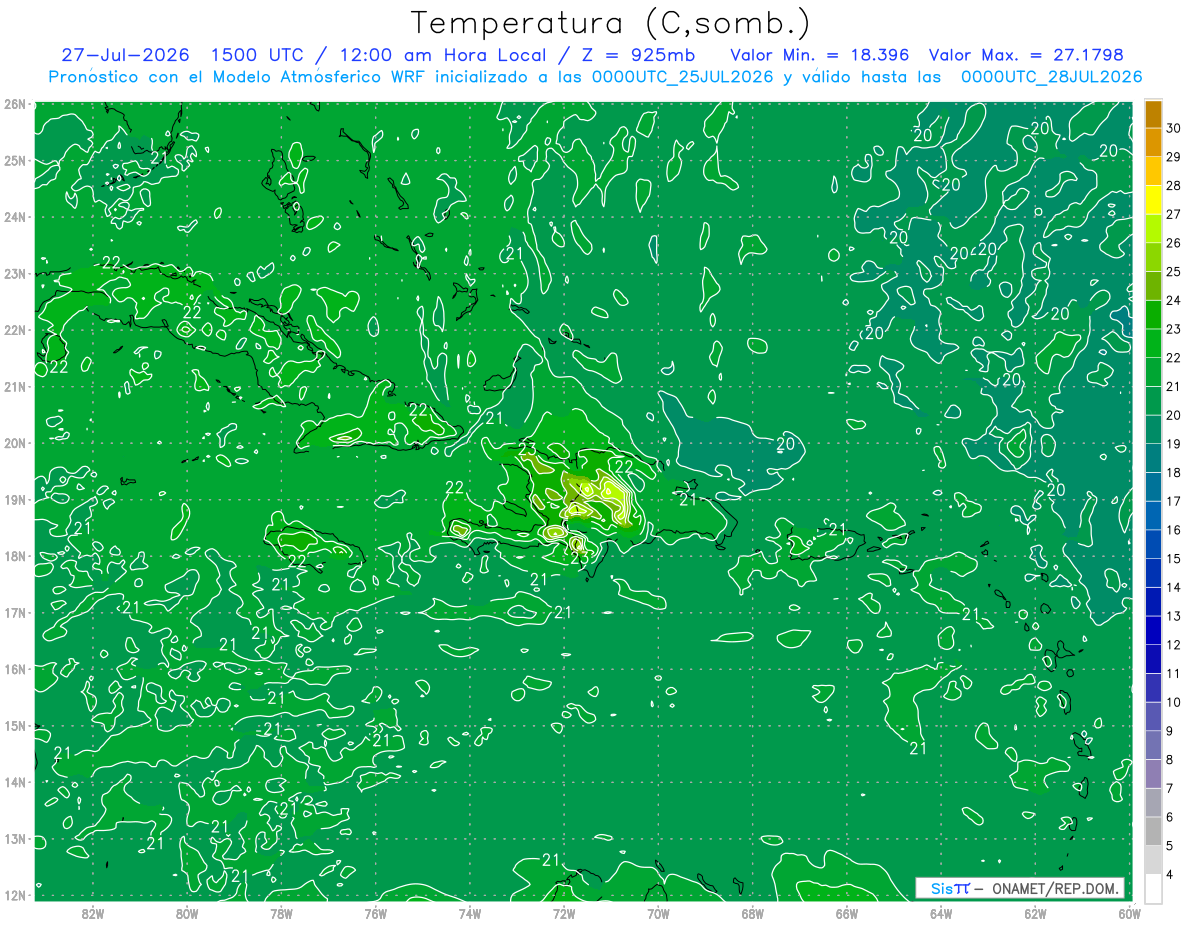
Task: Click the '12N' latitude axis label
Action: [x=14, y=895]
